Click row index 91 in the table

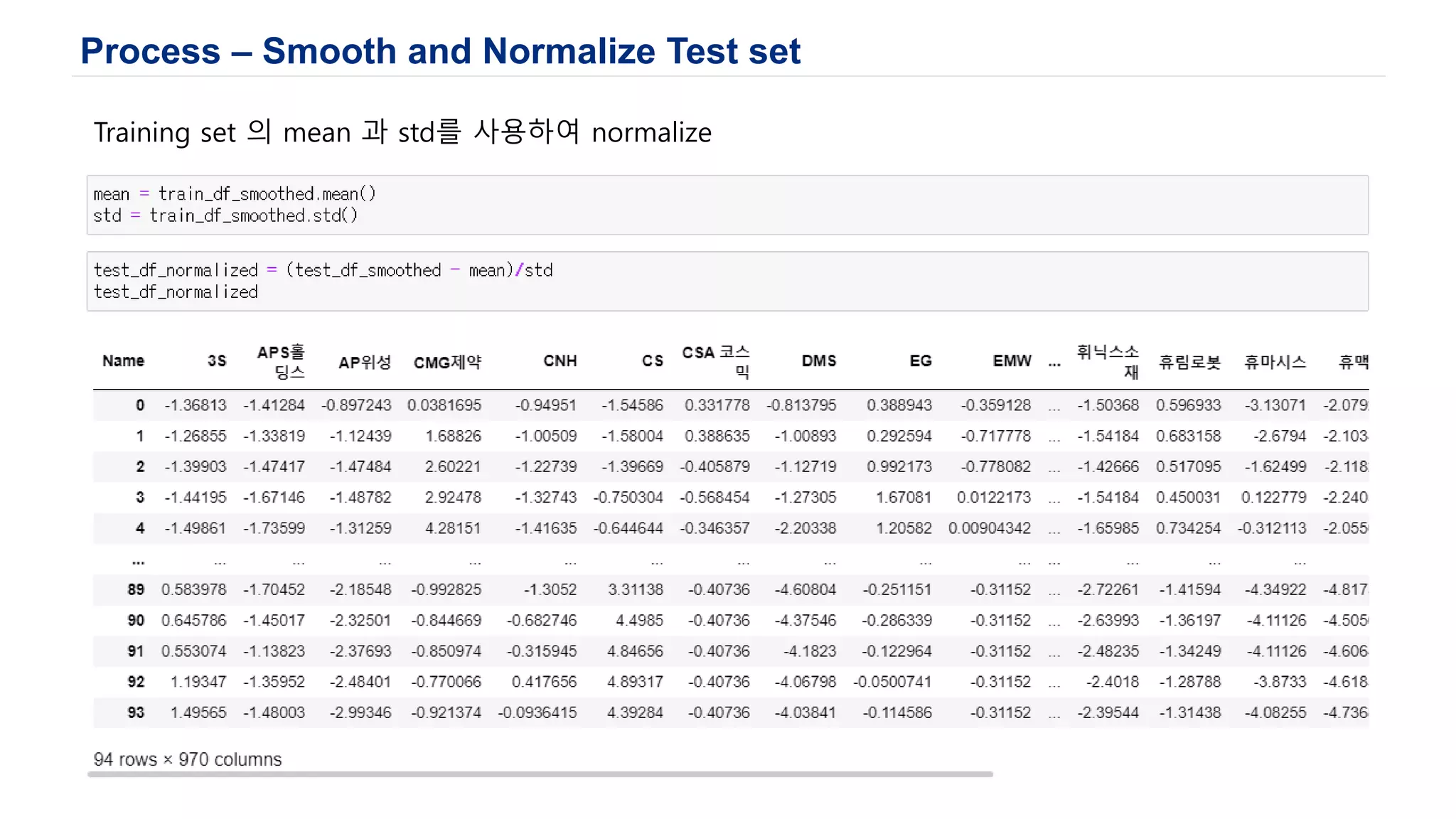click(x=136, y=651)
